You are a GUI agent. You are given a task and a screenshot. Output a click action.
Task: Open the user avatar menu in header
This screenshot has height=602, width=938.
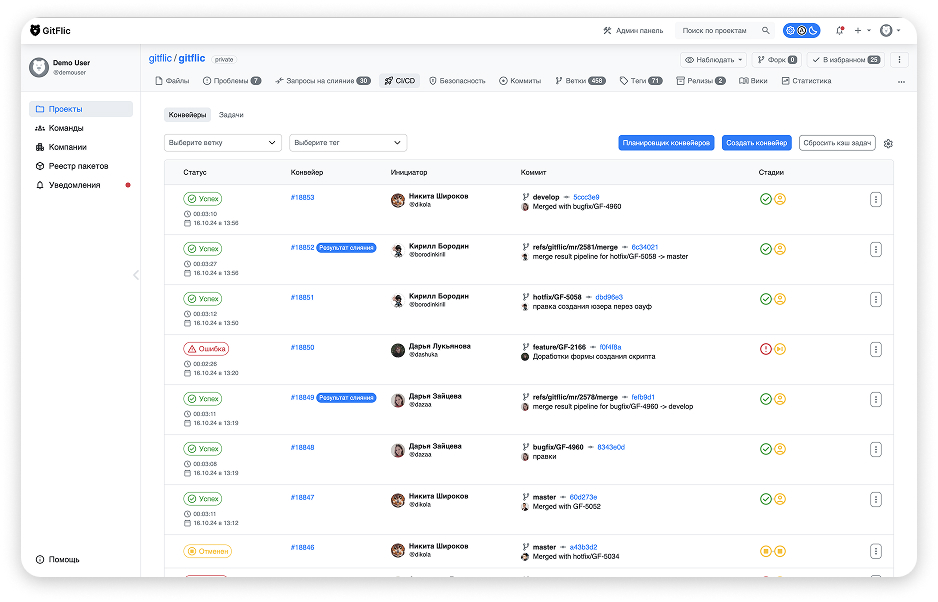pyautogui.click(x=890, y=31)
